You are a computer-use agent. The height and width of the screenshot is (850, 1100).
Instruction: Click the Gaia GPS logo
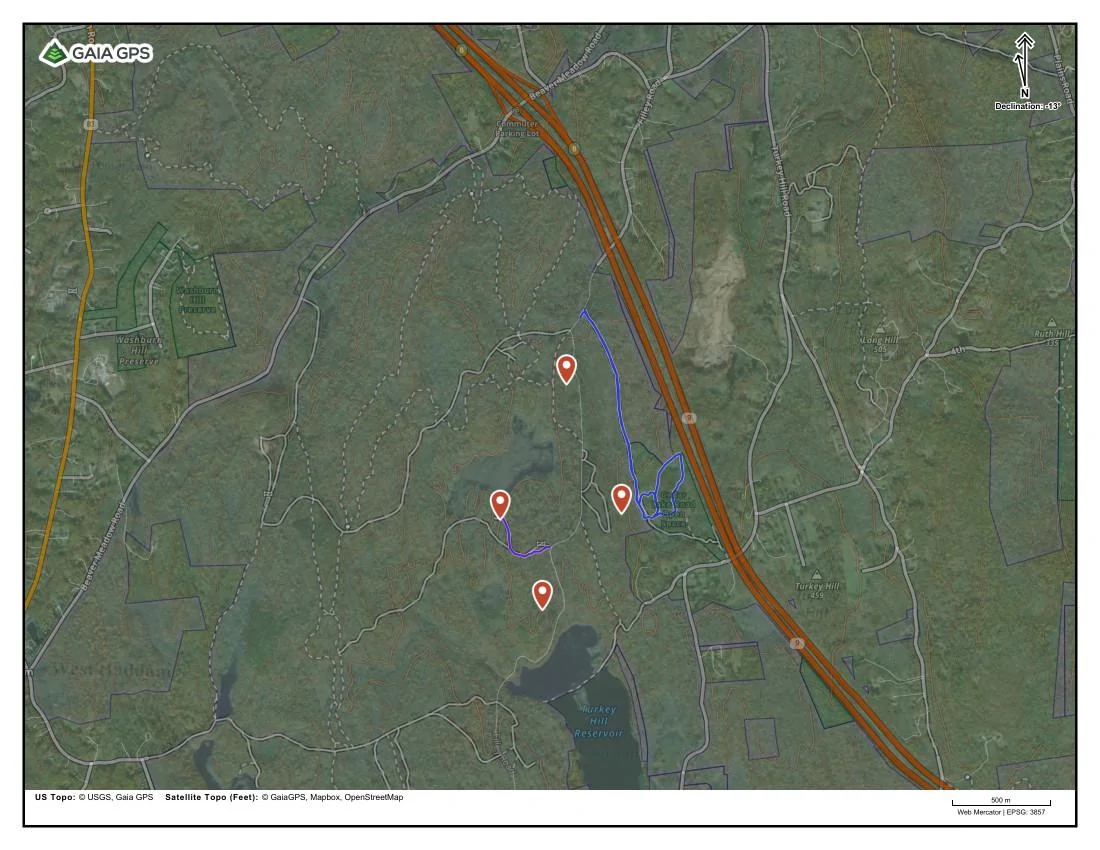(x=95, y=53)
